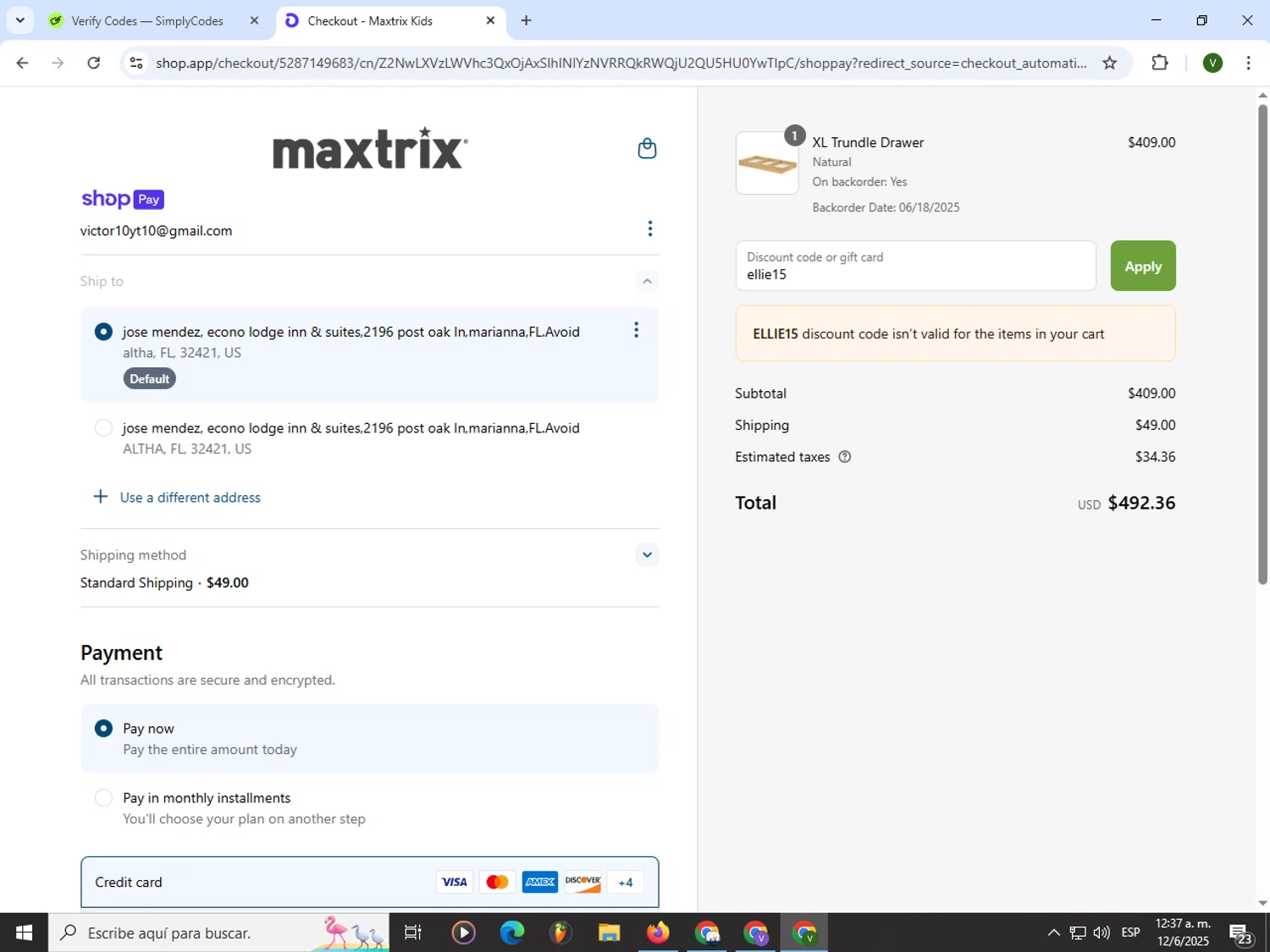
Task: Click the XL Trundle Drawer product name
Action: pos(868,142)
